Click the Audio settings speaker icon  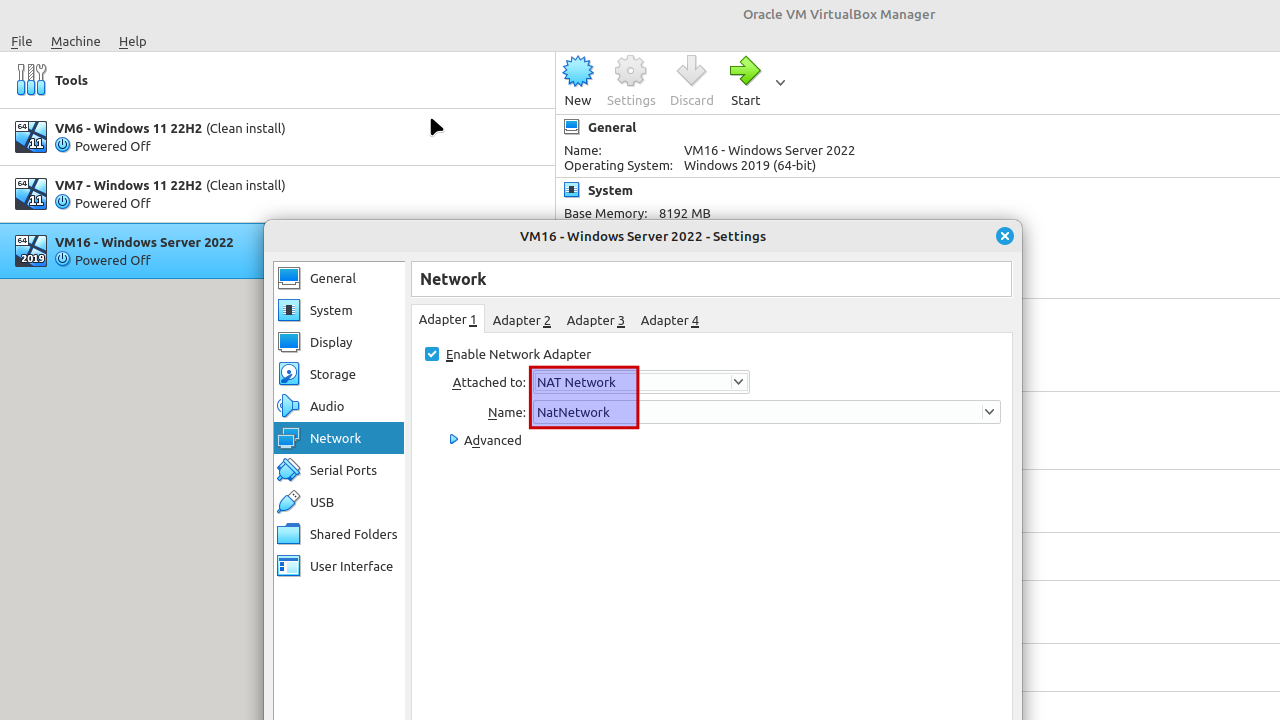[289, 406]
